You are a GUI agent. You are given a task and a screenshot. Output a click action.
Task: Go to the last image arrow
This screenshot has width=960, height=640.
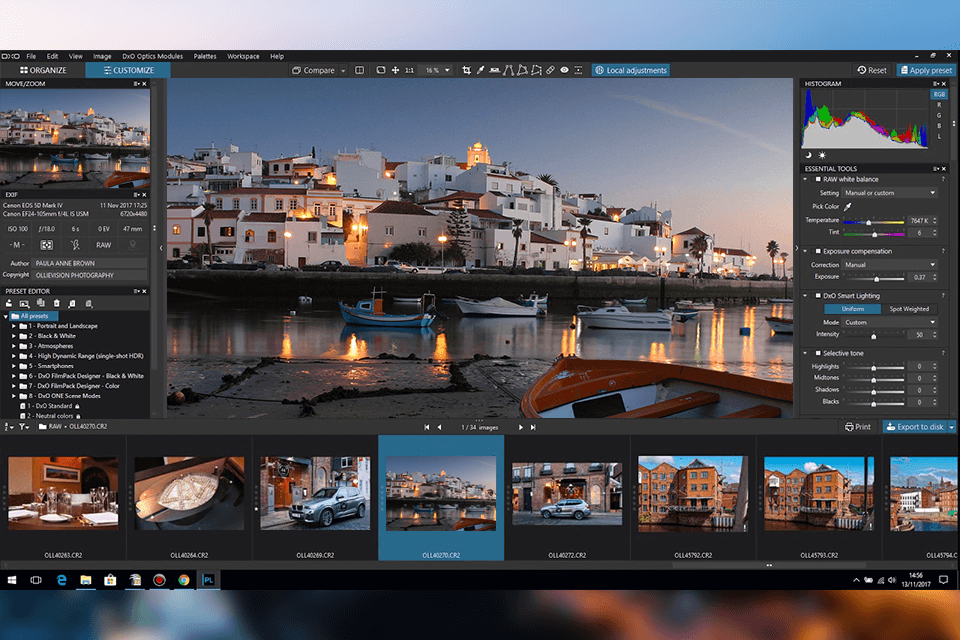[533, 427]
